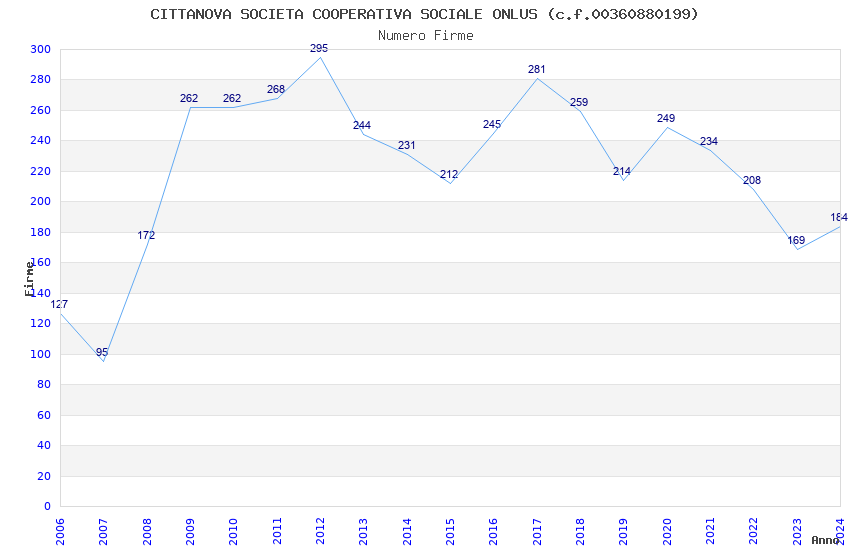The image size is (850, 550).
Task: Click the x-axis year label 2009
Action: pyautogui.click(x=190, y=531)
